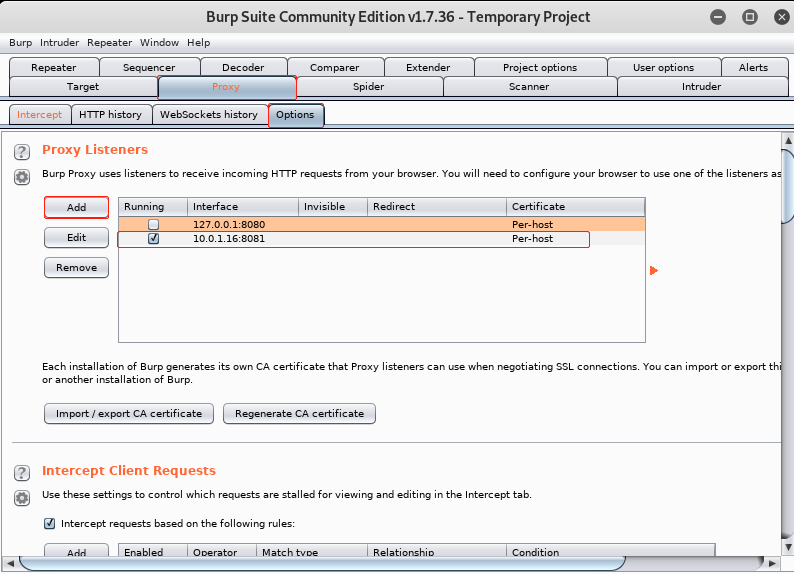
Task: Go to the Intercept sub-tab
Action: point(39,114)
